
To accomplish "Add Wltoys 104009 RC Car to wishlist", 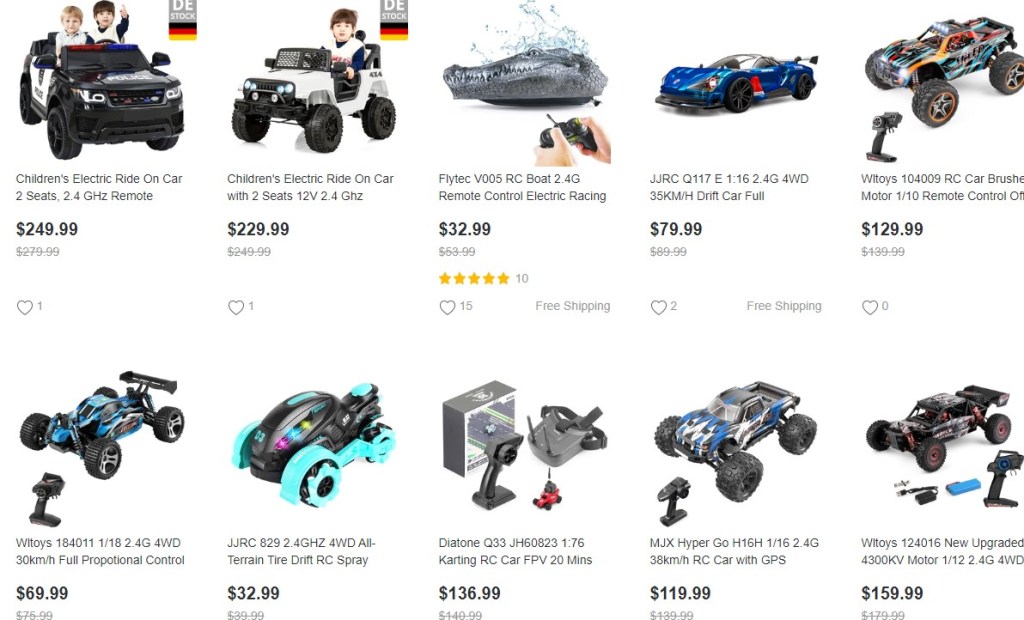I will 870,307.
